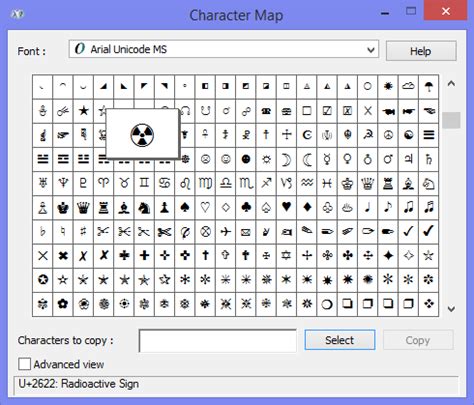Select the black star character in second row
The image size is (474, 405).
tap(83, 111)
